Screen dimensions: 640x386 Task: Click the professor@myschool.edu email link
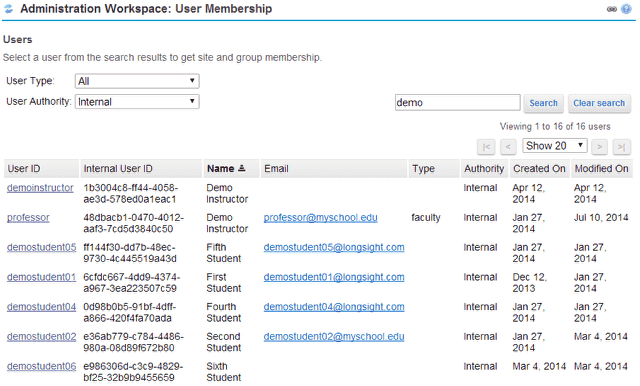(x=320, y=218)
